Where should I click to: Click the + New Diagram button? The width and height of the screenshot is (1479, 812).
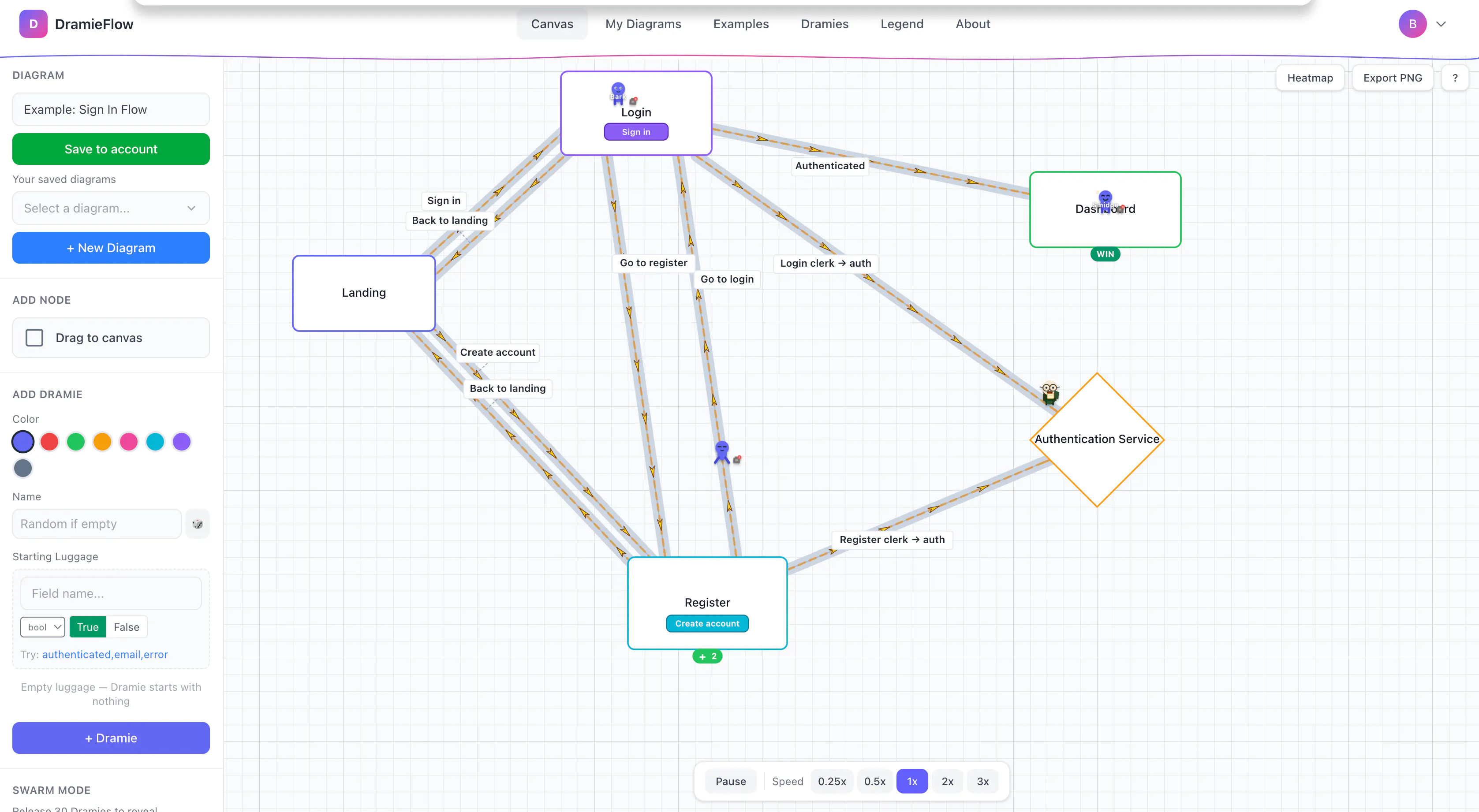coord(111,248)
